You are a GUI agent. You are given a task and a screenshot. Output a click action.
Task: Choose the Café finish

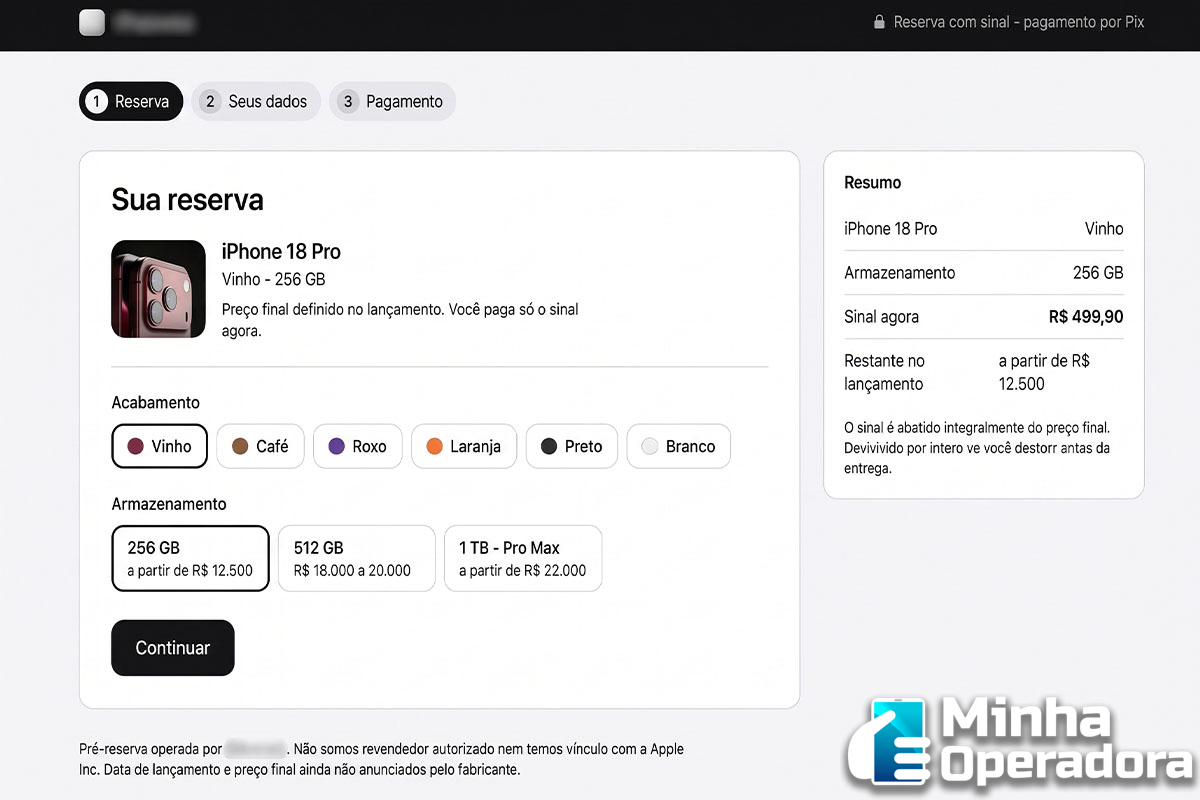point(260,446)
